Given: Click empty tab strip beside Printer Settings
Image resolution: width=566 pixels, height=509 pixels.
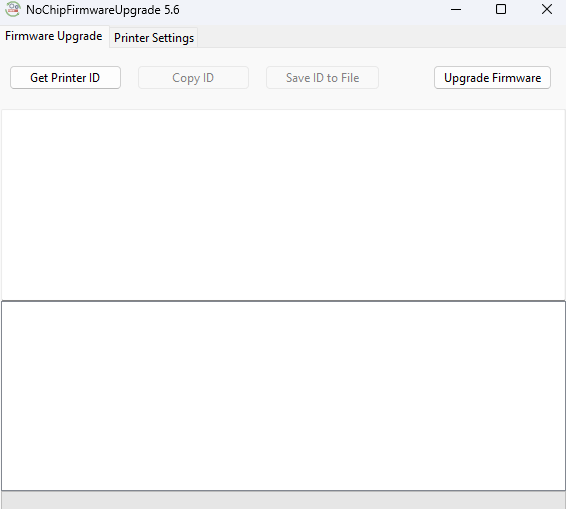Looking at the screenshot, I should coord(381,37).
